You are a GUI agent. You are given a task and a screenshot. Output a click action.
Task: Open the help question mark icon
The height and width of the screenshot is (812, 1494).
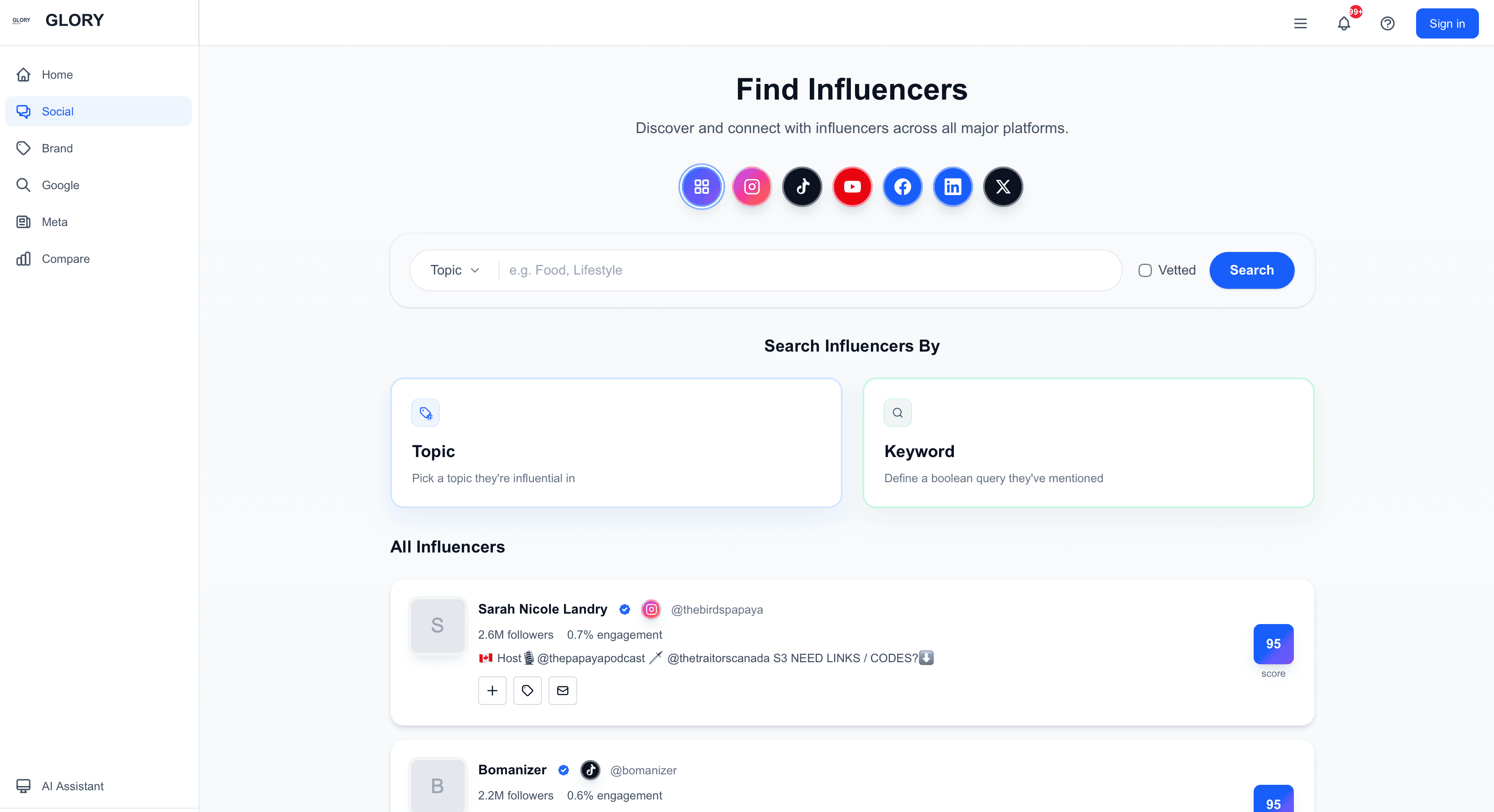[x=1387, y=24]
